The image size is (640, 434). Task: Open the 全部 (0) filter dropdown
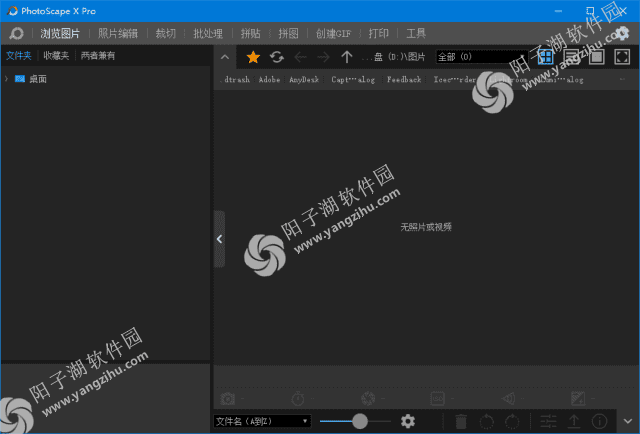coord(481,57)
